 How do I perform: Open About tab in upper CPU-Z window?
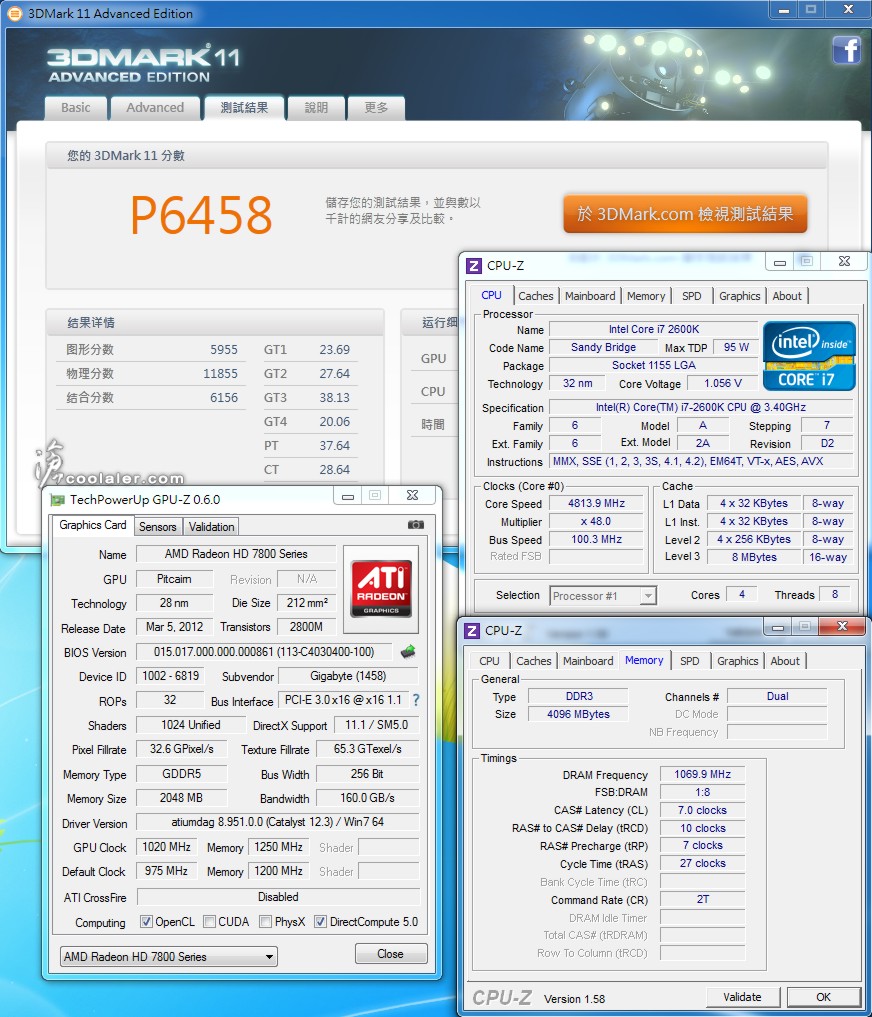pos(787,296)
